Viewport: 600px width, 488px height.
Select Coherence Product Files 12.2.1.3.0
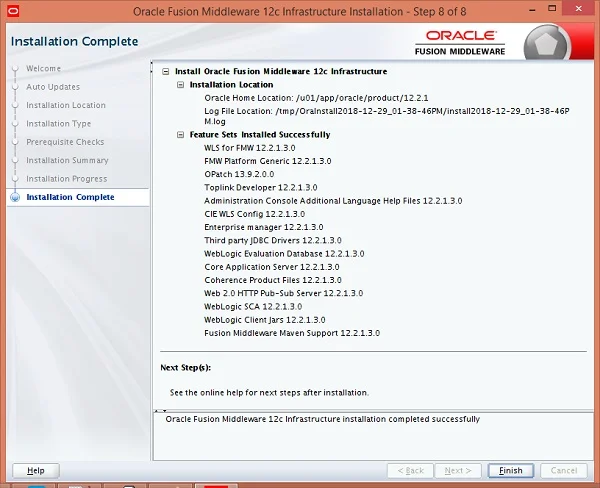tap(273, 280)
